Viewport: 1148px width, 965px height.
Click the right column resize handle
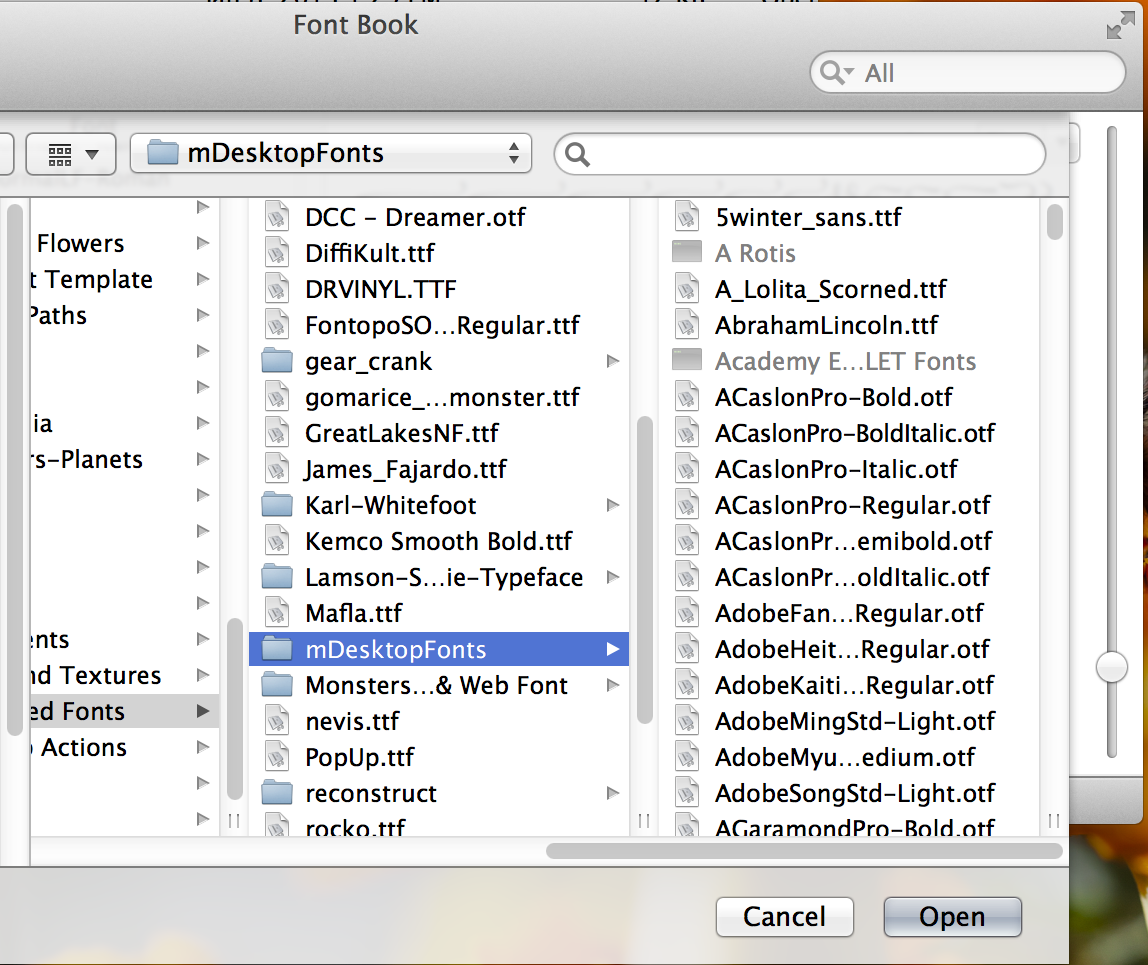click(1054, 821)
